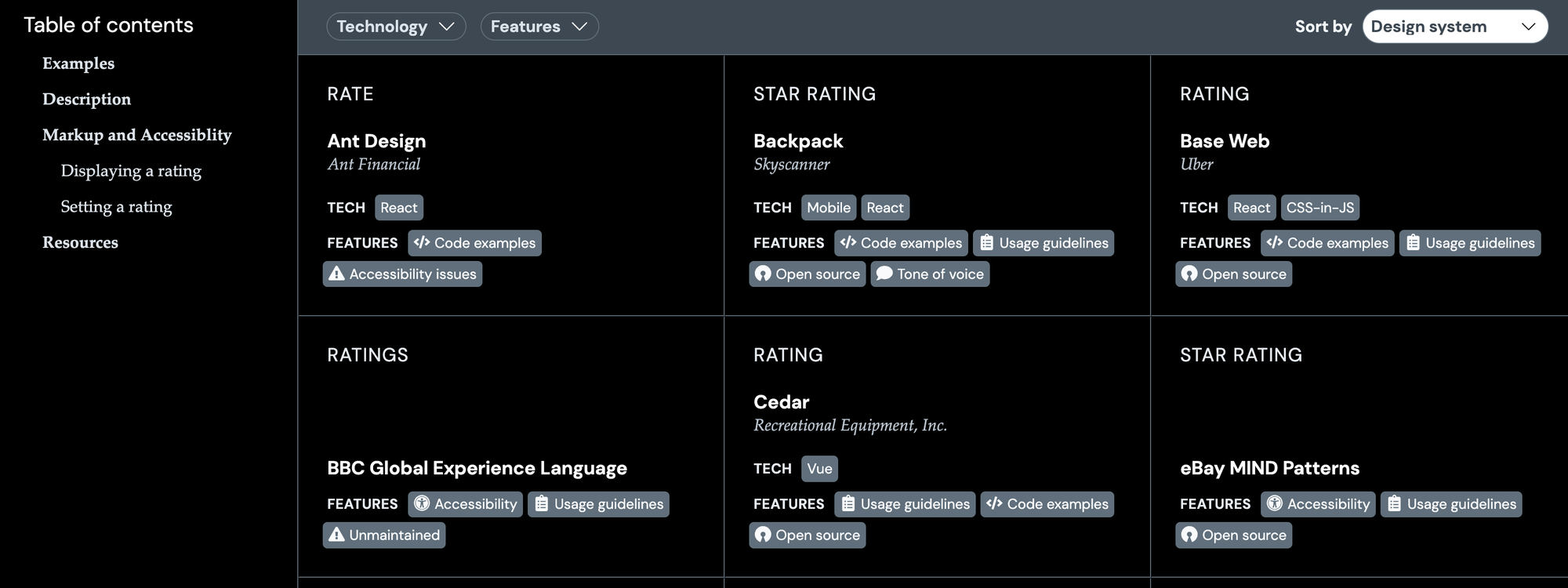
Task: Click the Table of contents heading
Action: tap(108, 25)
